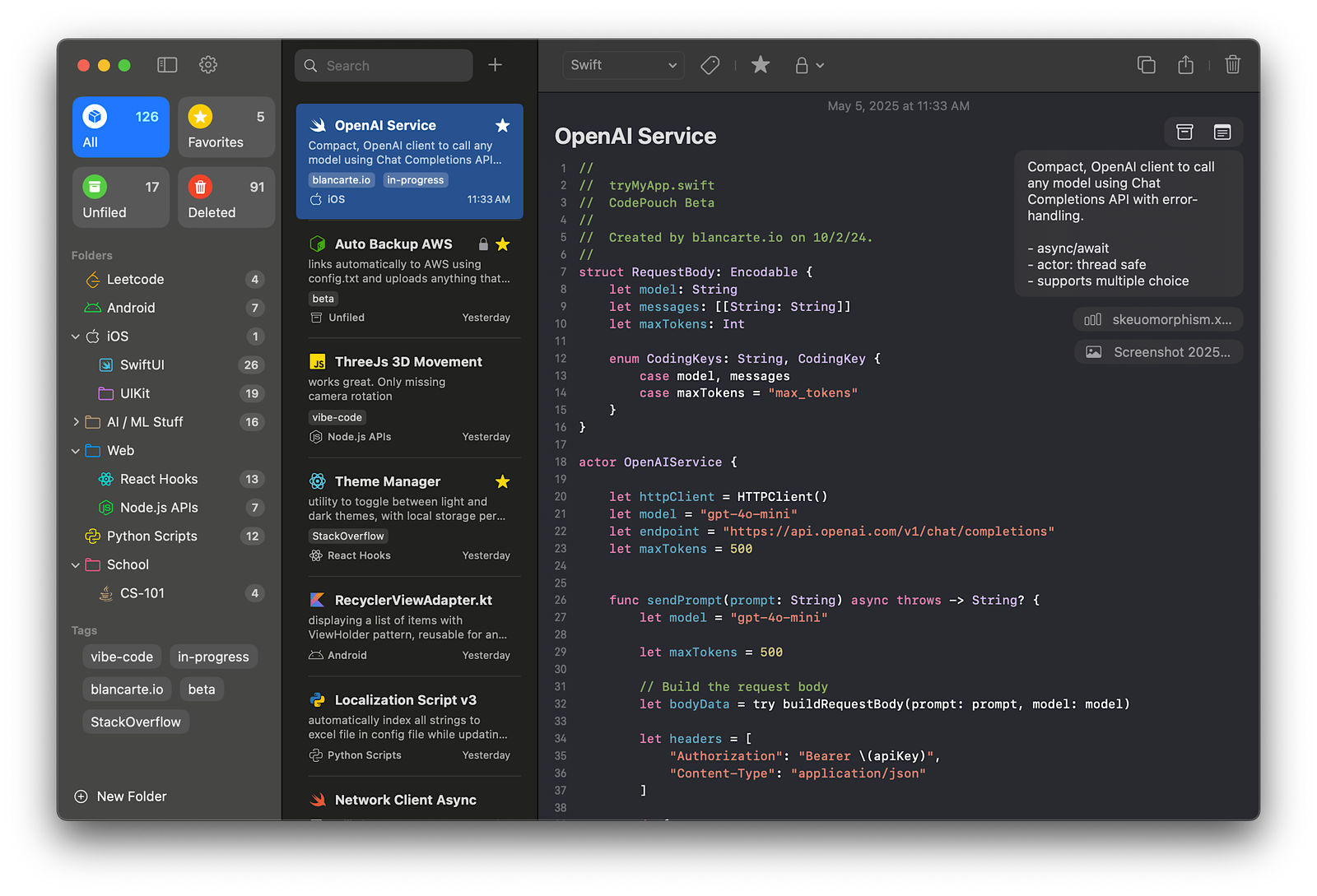The image size is (1317, 896).
Task: Select the Deleted category
Action: (226, 197)
